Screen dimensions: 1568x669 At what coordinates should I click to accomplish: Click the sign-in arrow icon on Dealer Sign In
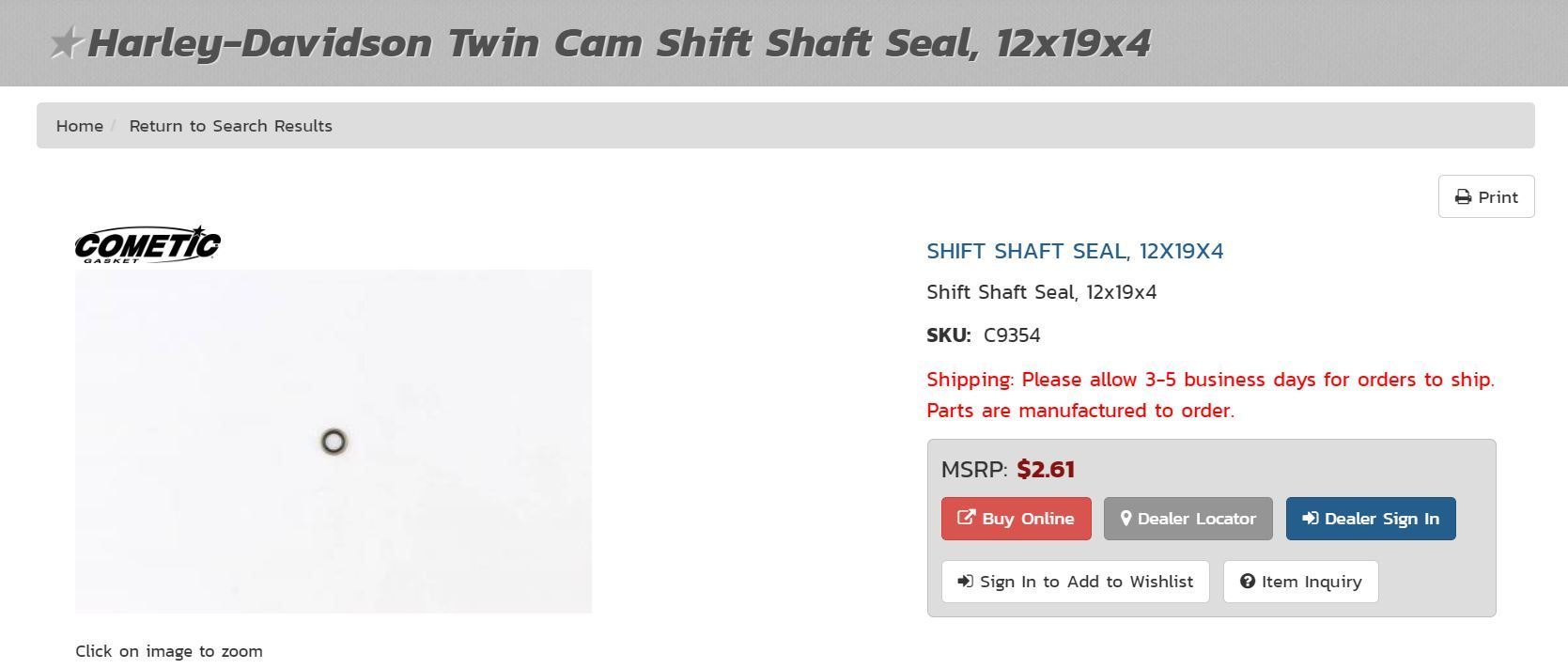coord(1310,519)
